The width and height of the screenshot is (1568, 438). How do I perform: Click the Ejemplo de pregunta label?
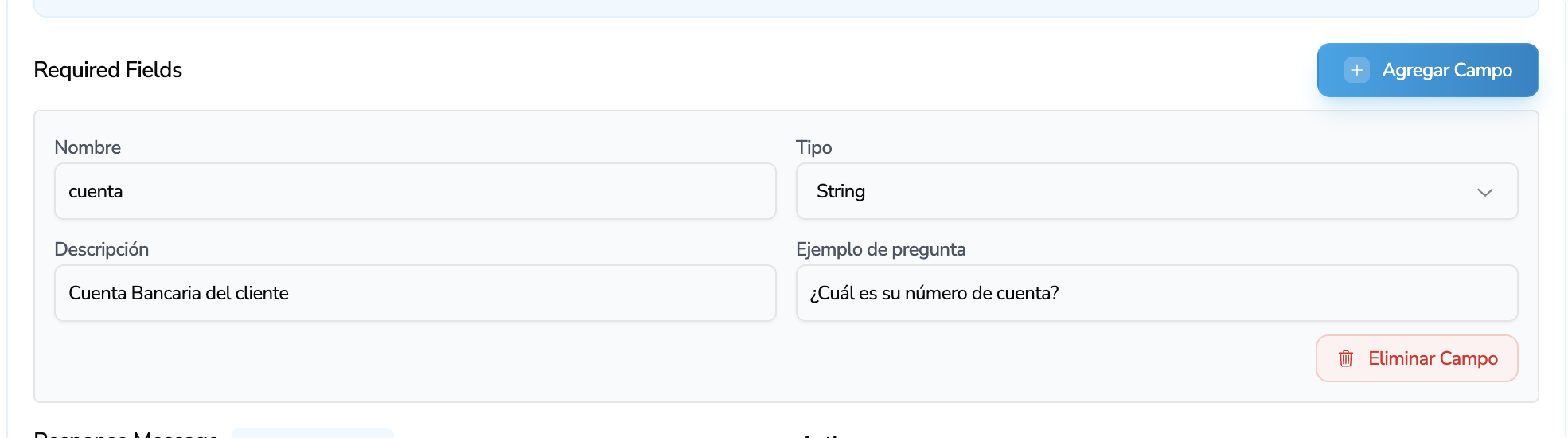coord(880,249)
